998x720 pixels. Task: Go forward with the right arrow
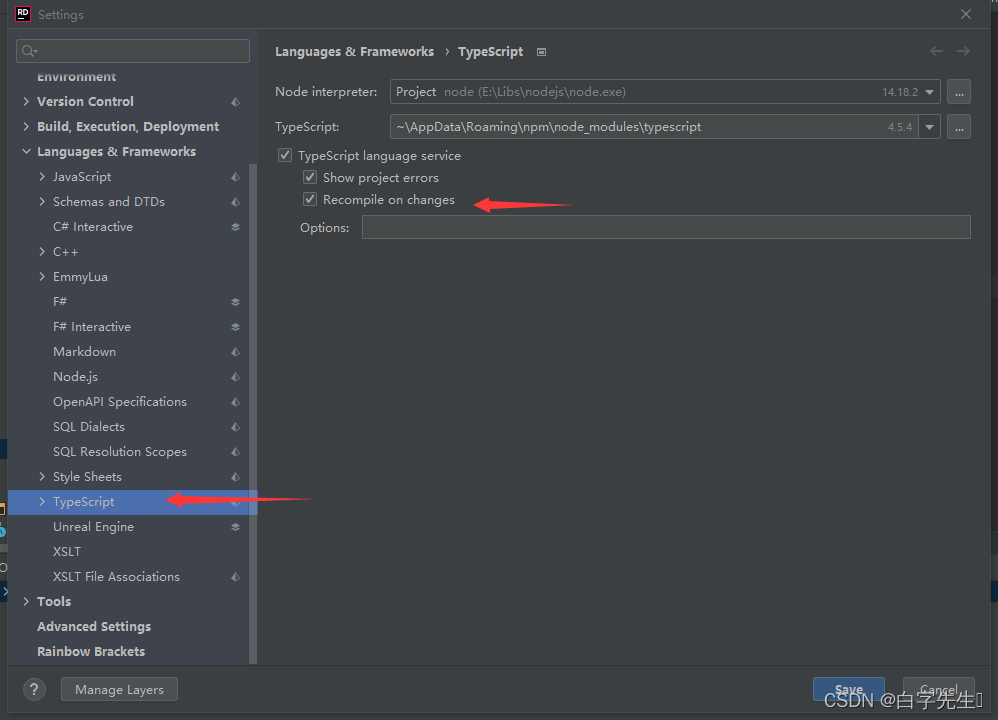[x=963, y=51]
